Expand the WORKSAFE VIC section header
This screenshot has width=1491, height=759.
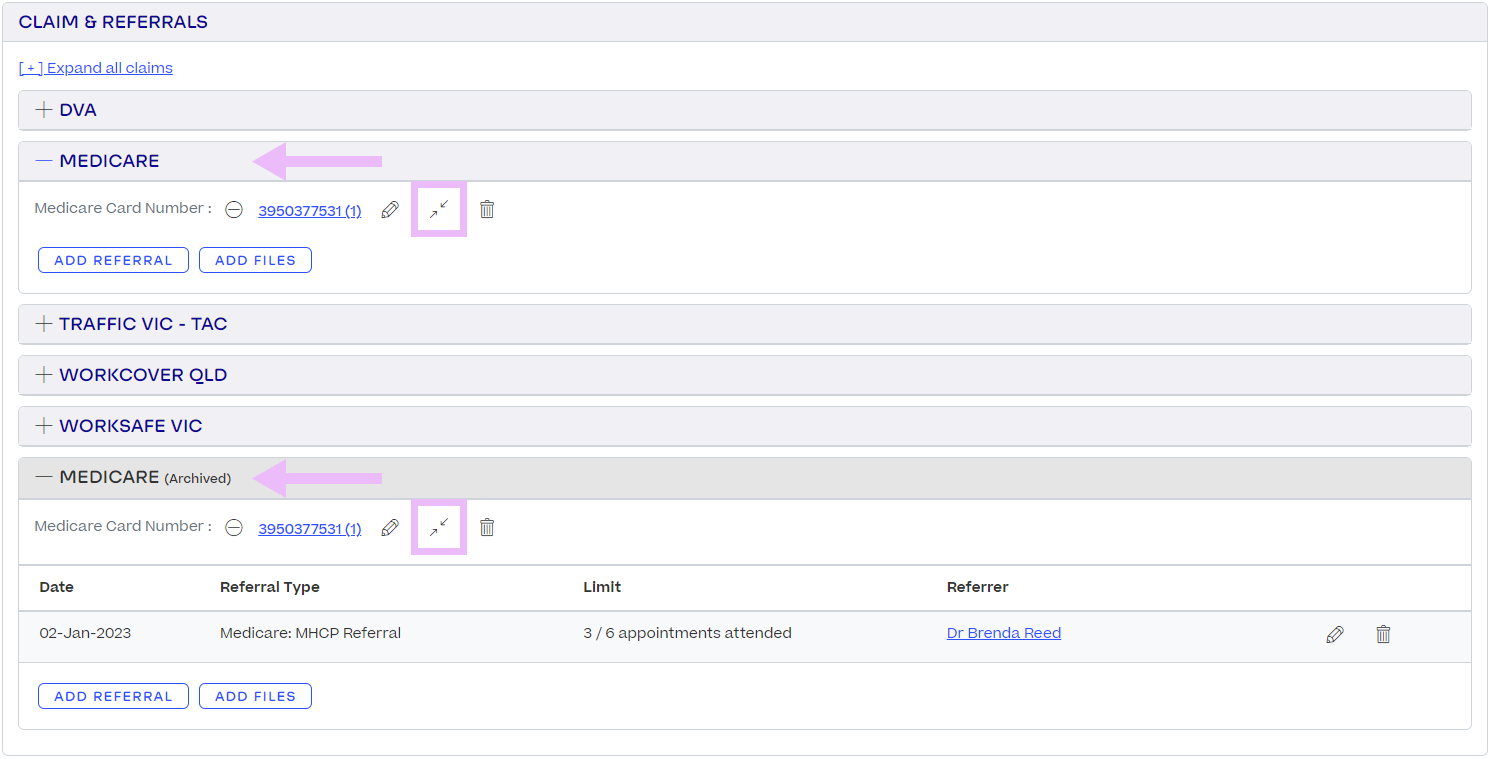(x=43, y=425)
